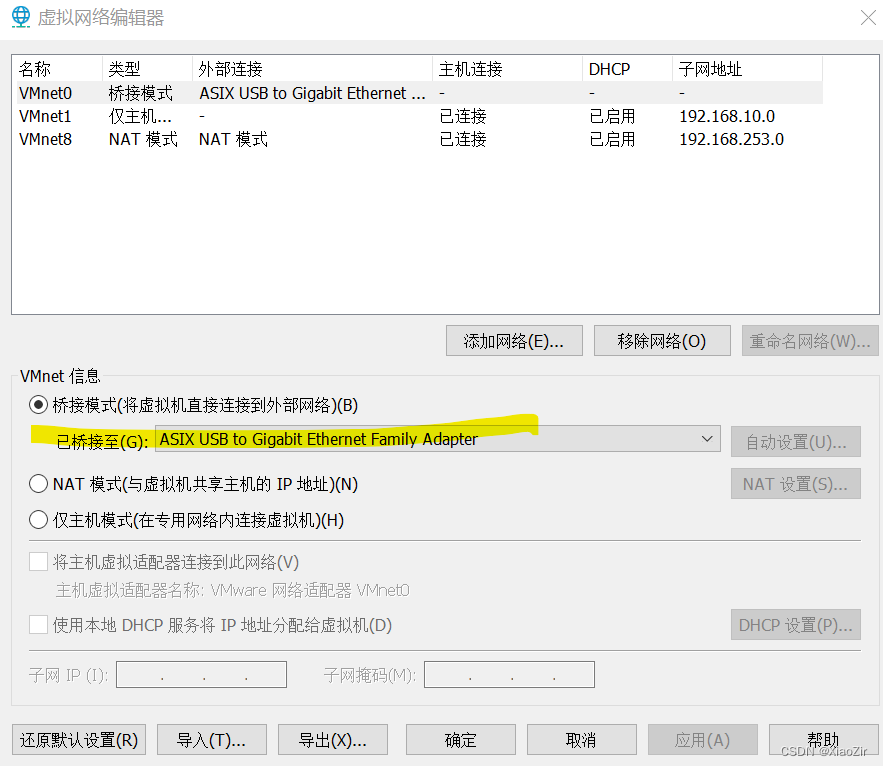
Task: Click the 子网 IP input field
Action: click(x=200, y=674)
